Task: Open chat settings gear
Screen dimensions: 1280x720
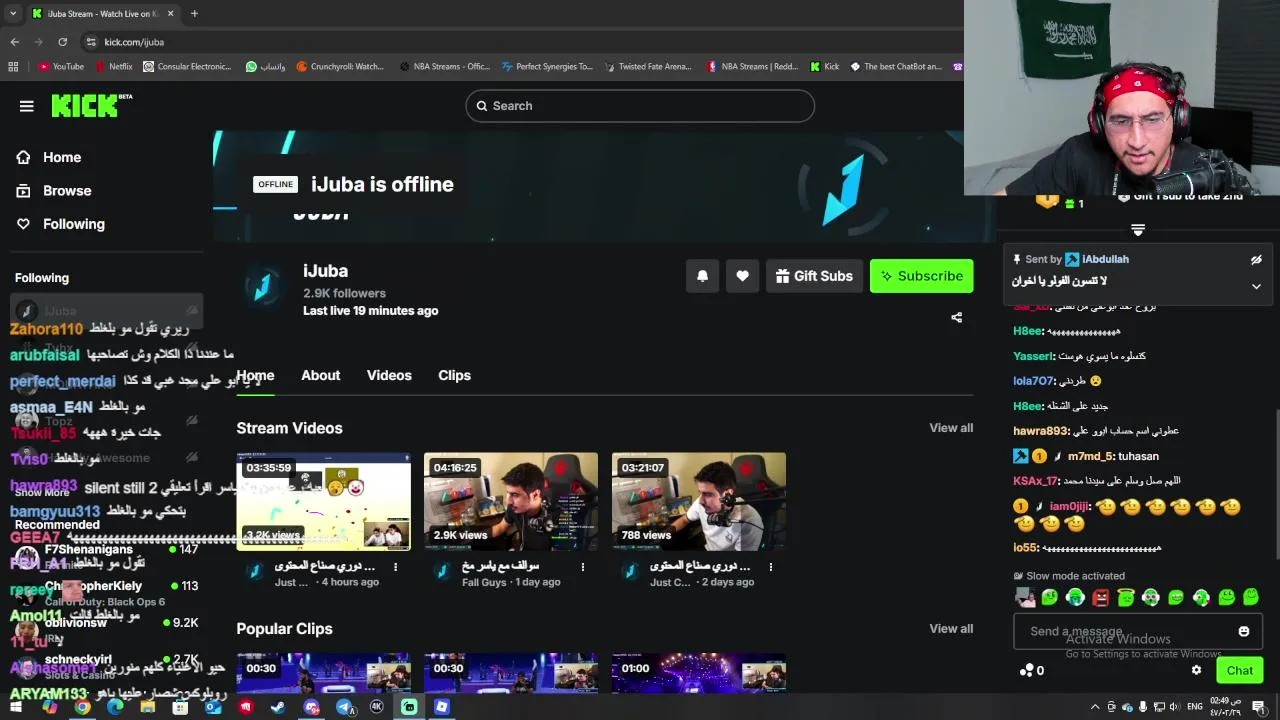Action: pos(1196,670)
